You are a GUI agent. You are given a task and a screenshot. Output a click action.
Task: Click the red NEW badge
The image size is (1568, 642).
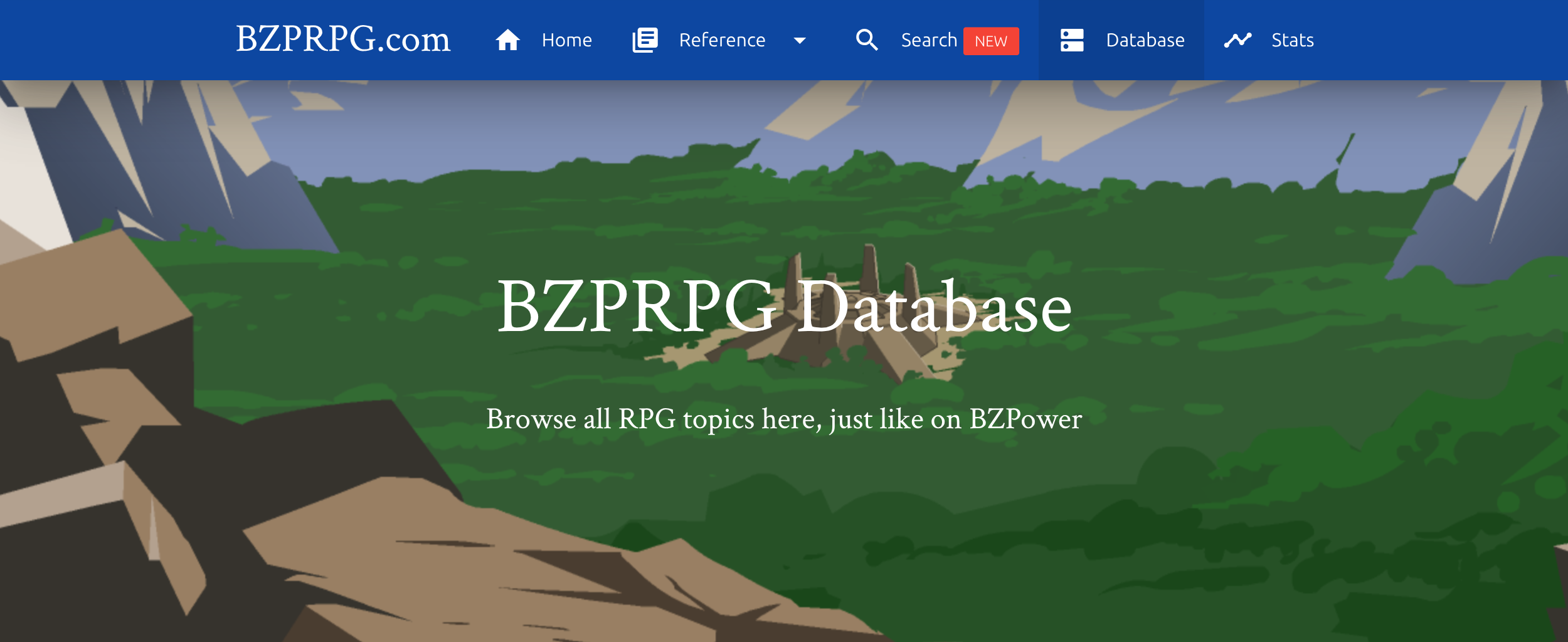(991, 40)
